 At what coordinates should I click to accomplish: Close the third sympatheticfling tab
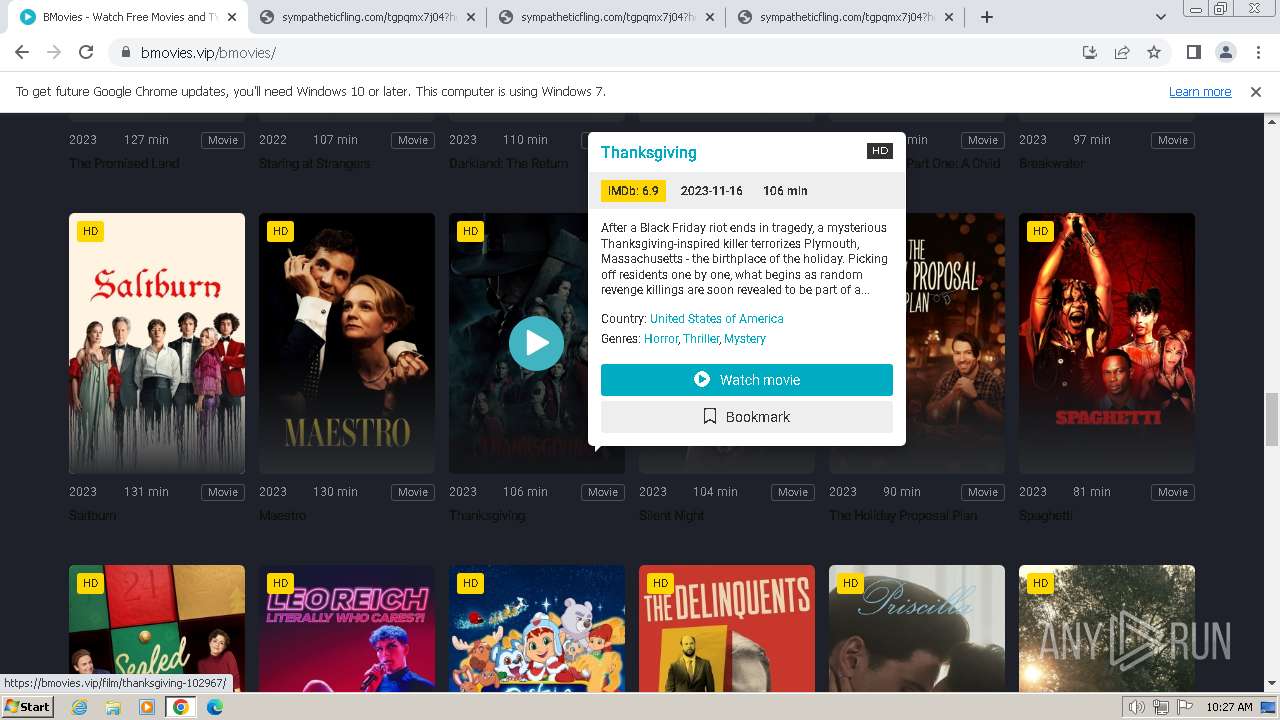pos(949,17)
